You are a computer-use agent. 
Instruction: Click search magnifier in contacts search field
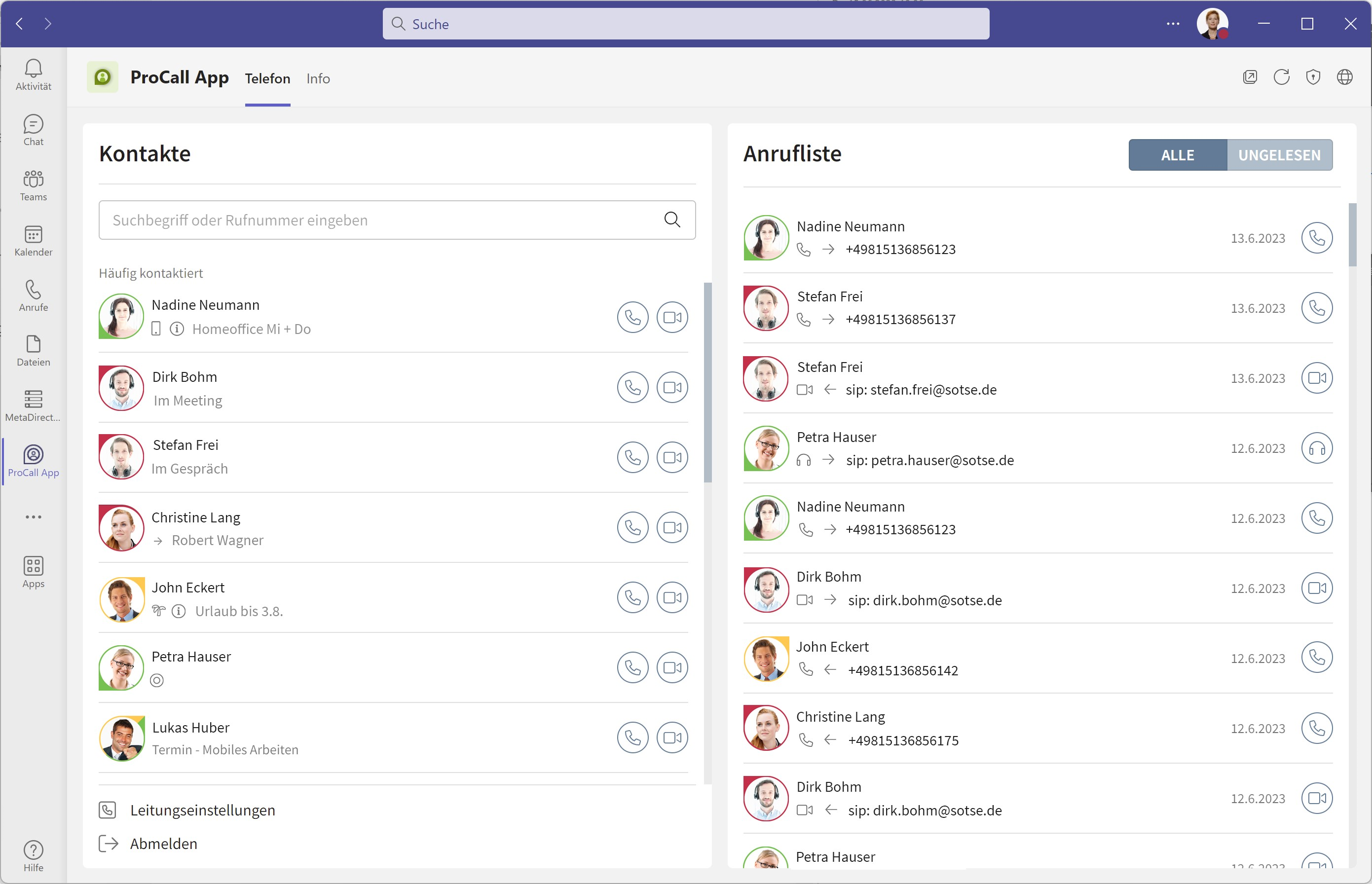[672, 220]
